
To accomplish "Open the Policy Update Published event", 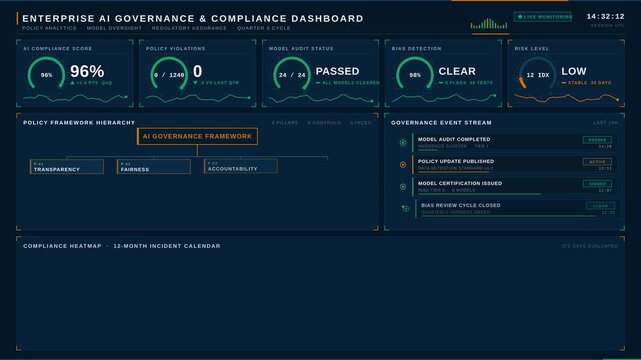I will [514, 165].
